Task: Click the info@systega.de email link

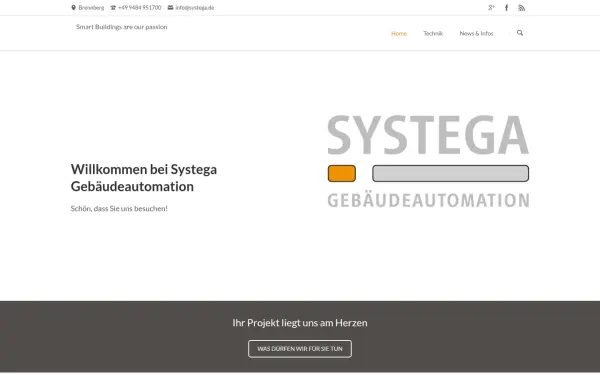Action: pos(195,8)
